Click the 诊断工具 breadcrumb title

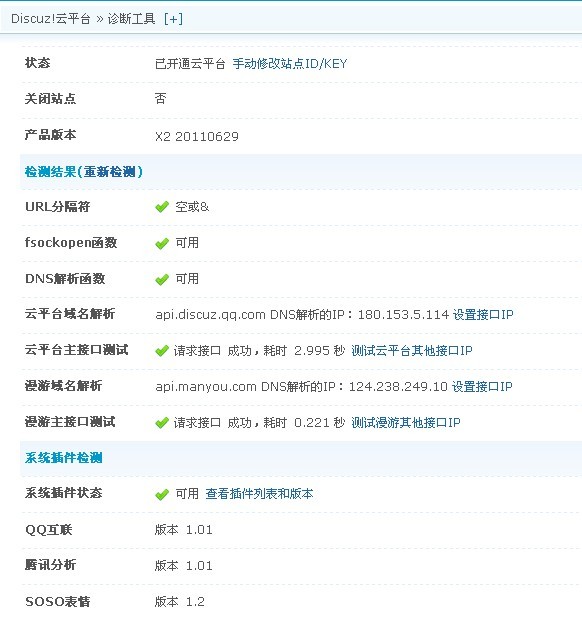tap(131, 19)
